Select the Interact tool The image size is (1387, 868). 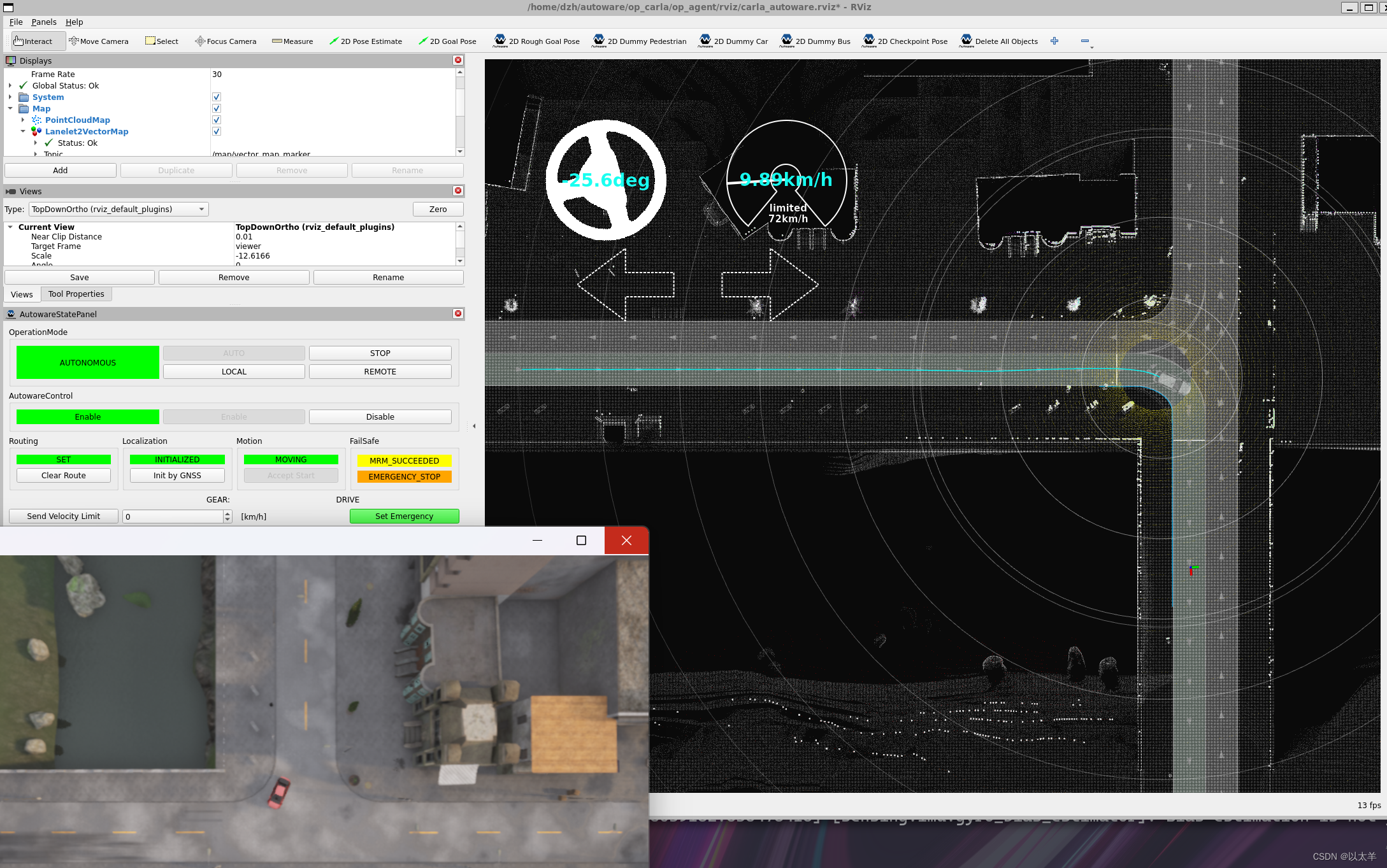[38, 41]
